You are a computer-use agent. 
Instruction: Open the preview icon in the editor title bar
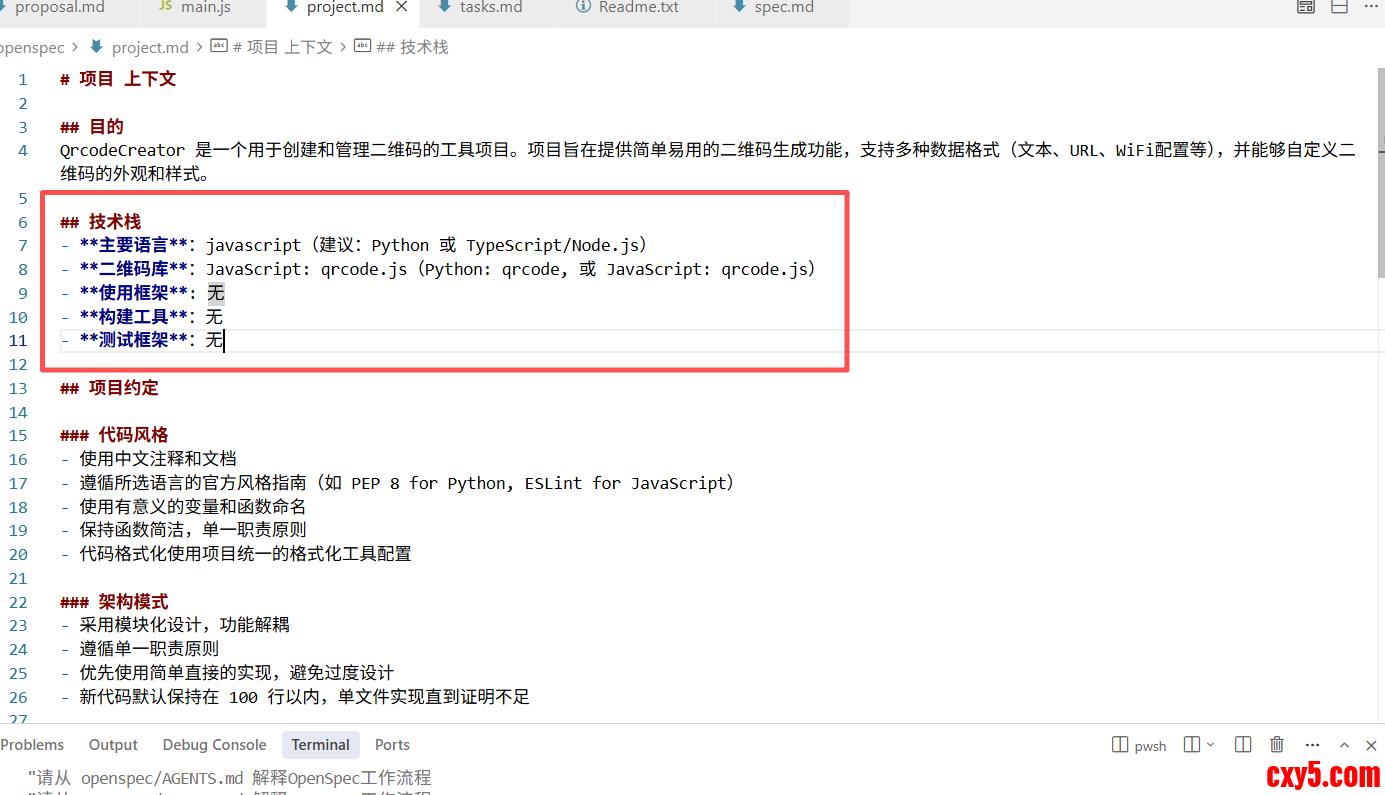pos(1306,7)
